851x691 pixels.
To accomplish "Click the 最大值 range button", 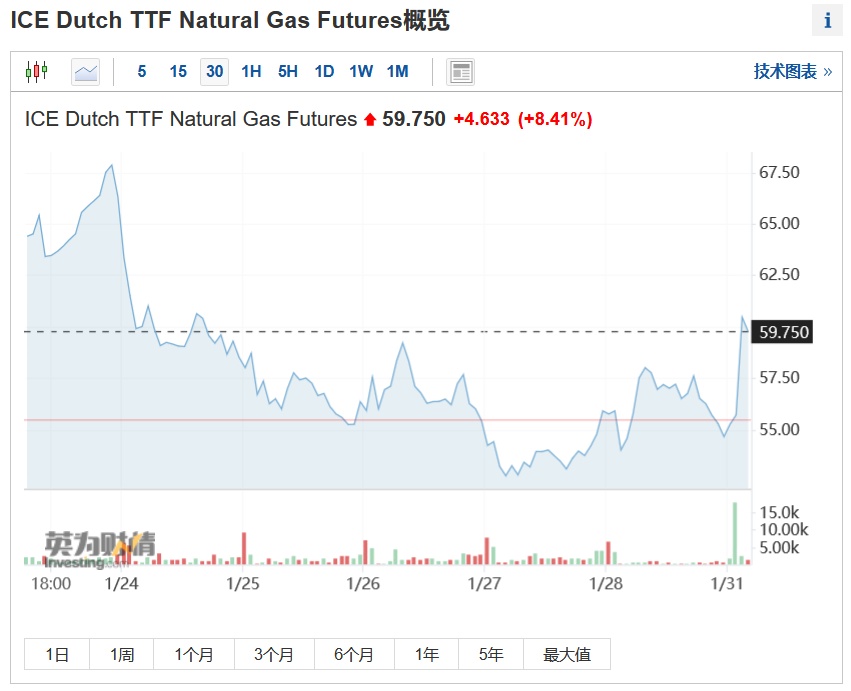I will coord(567,655).
